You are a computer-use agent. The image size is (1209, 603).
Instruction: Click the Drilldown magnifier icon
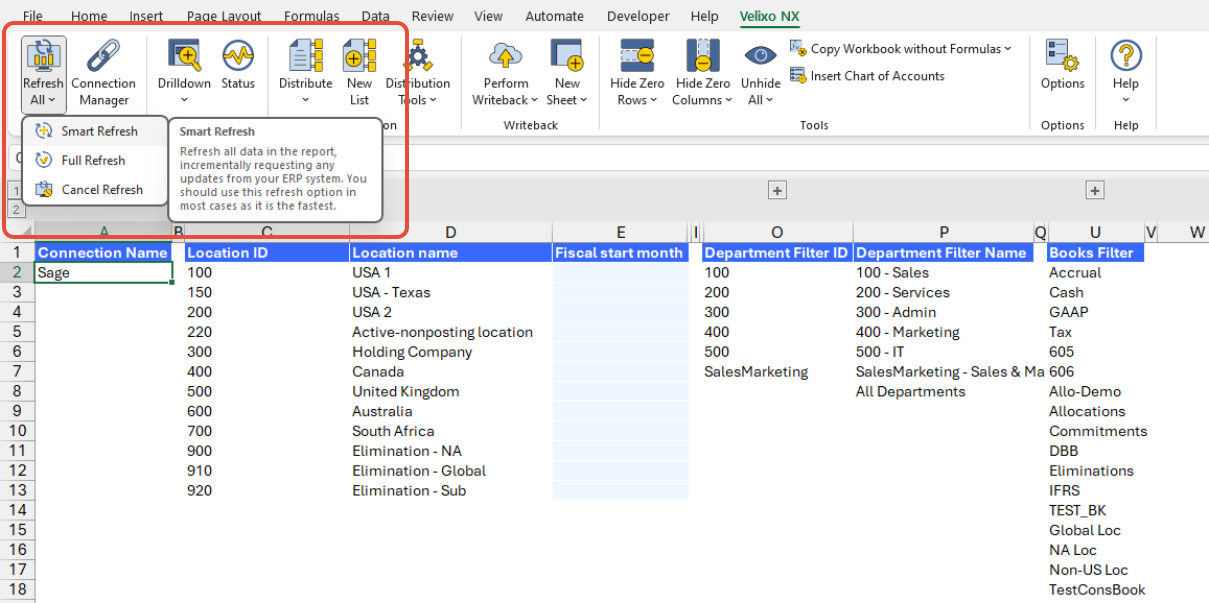tap(184, 55)
